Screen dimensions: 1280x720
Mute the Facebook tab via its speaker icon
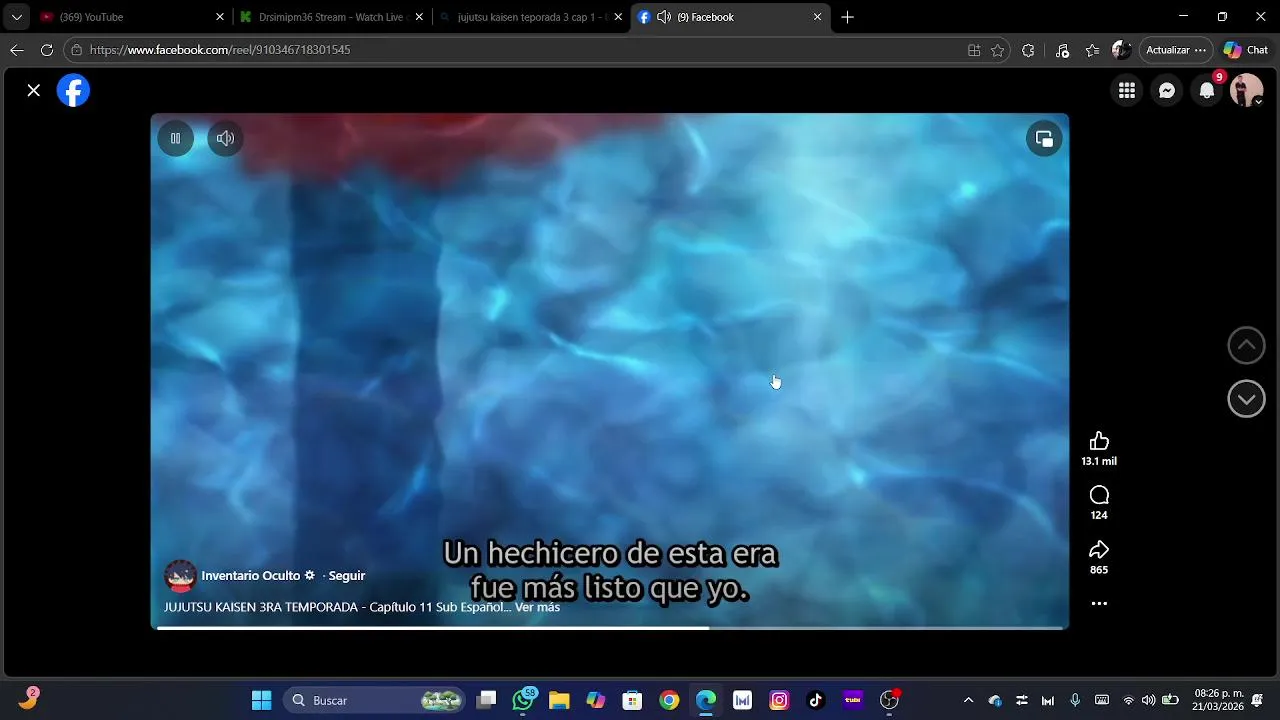point(663,17)
